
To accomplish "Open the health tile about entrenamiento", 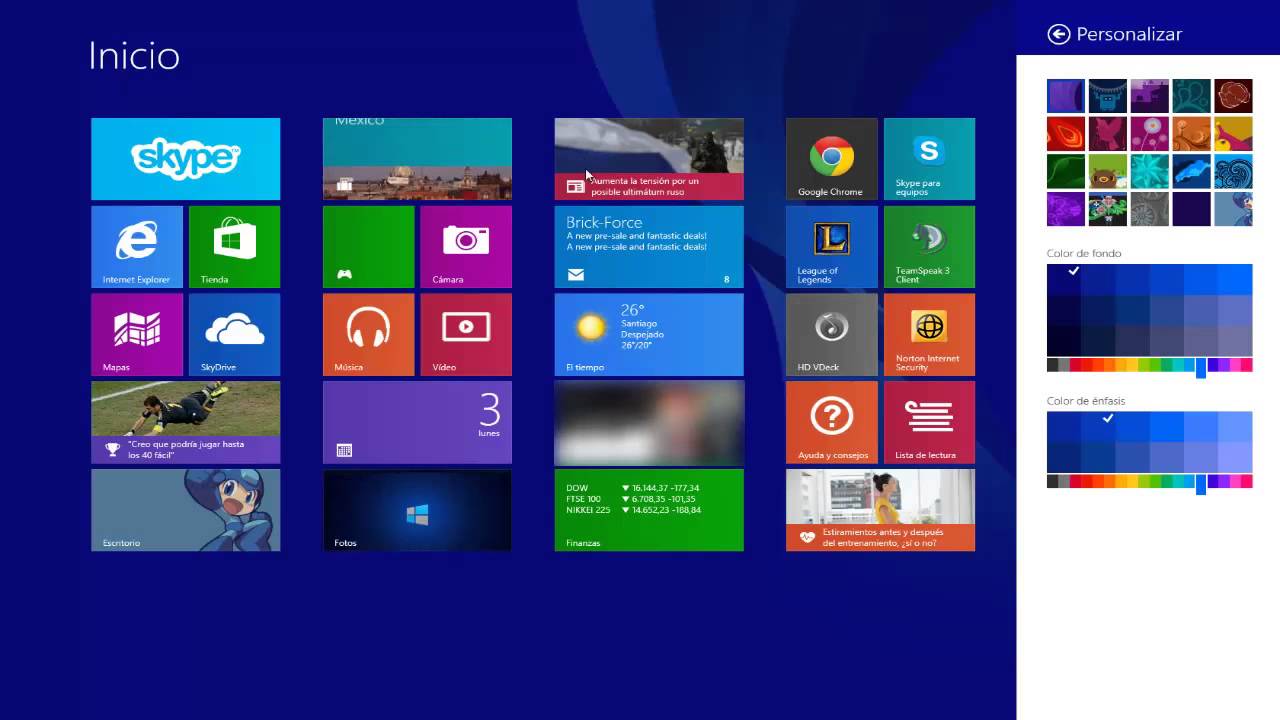I will tap(880, 510).
